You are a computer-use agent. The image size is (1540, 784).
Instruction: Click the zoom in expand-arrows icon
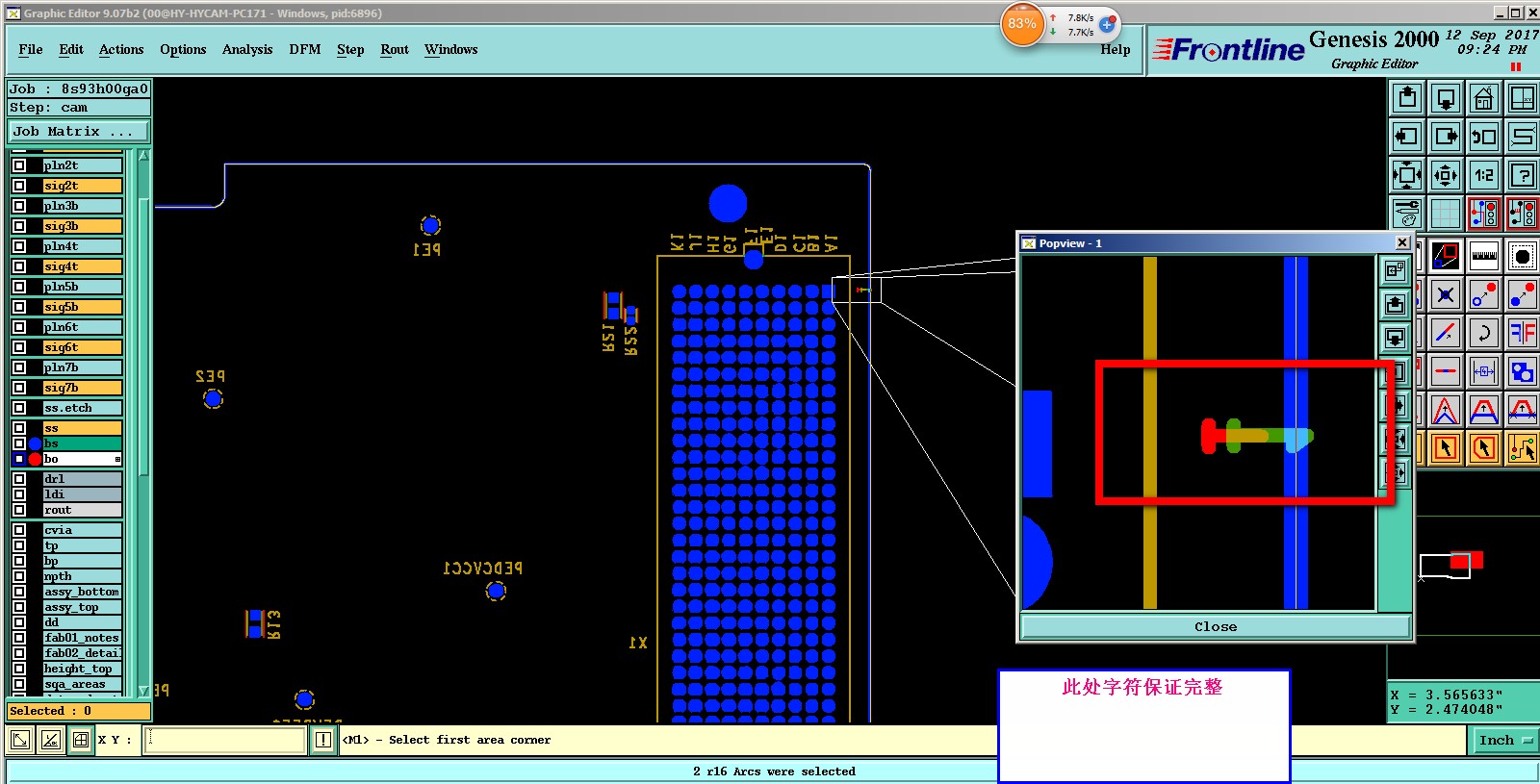1407,175
